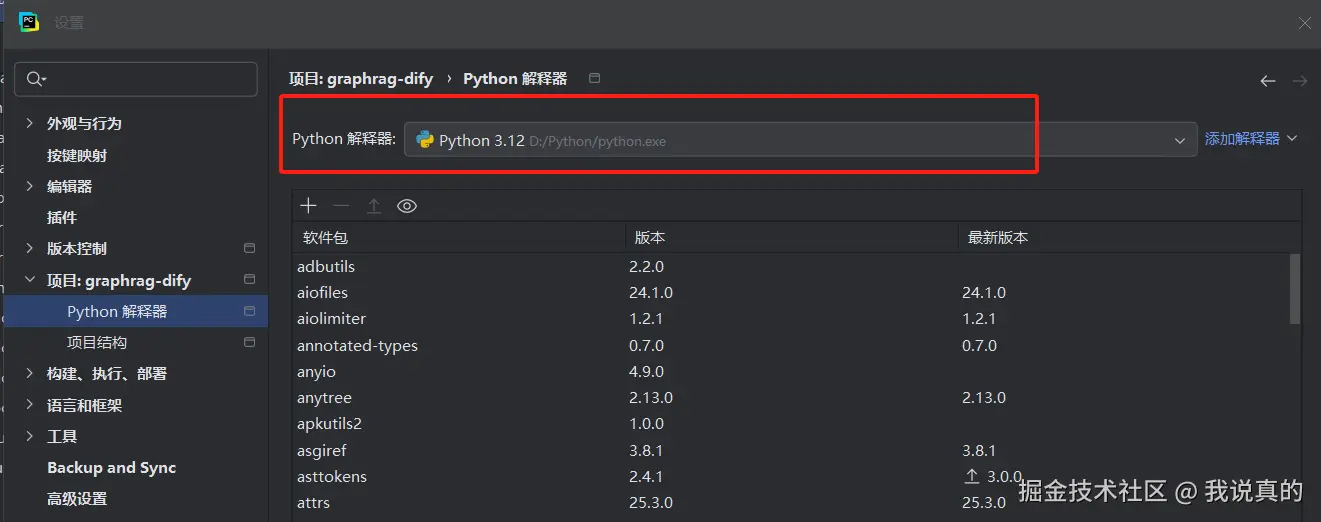1321x522 pixels.
Task: Expand the 编辑器 settings section
Action: (x=29, y=186)
